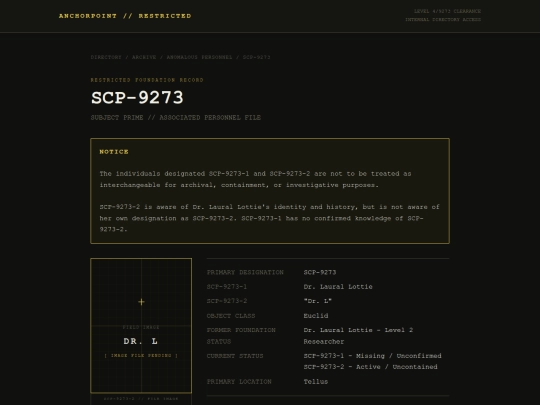This screenshot has width=540, height=405.
Task: Open the DIRECTORY breadcrumb link
Action: pyautogui.click(x=106, y=57)
